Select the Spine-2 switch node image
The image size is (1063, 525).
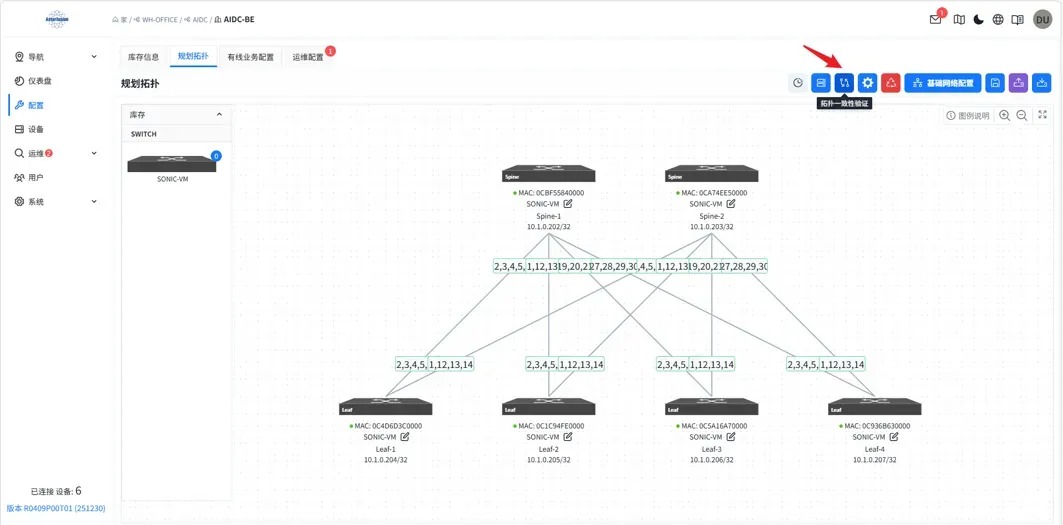pyautogui.click(x=712, y=174)
